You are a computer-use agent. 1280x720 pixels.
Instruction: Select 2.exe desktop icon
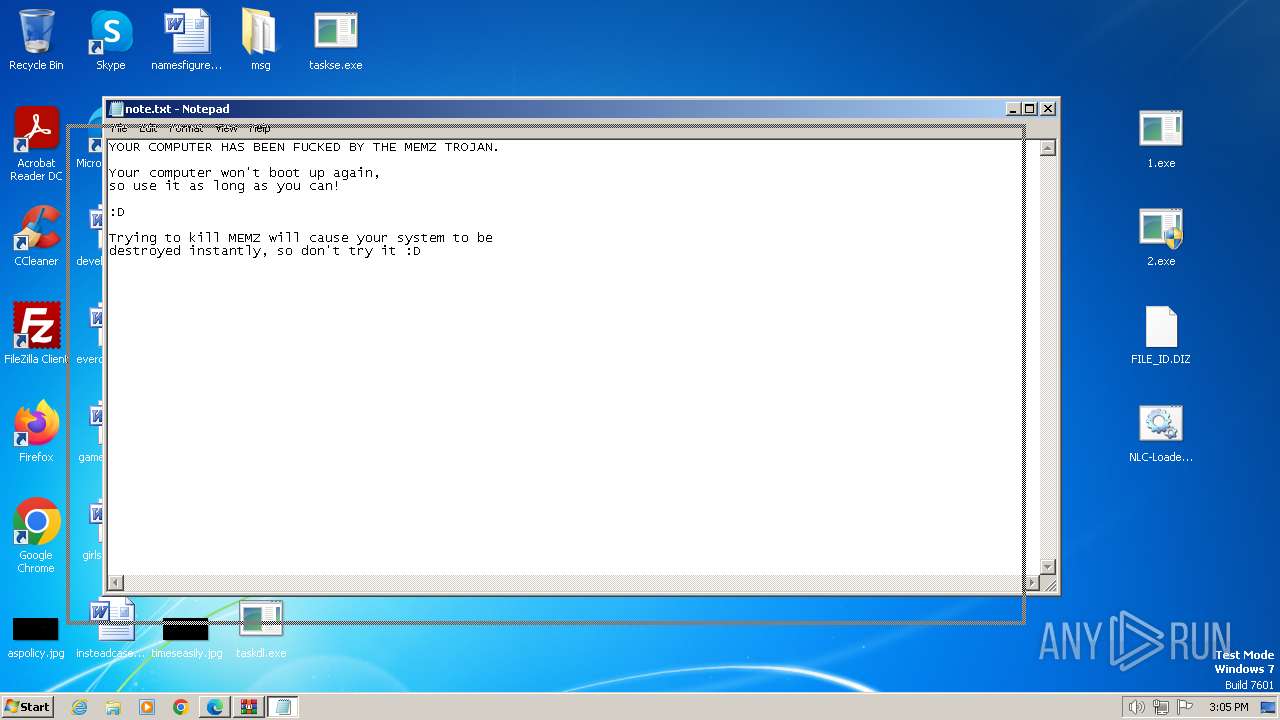(x=1161, y=236)
